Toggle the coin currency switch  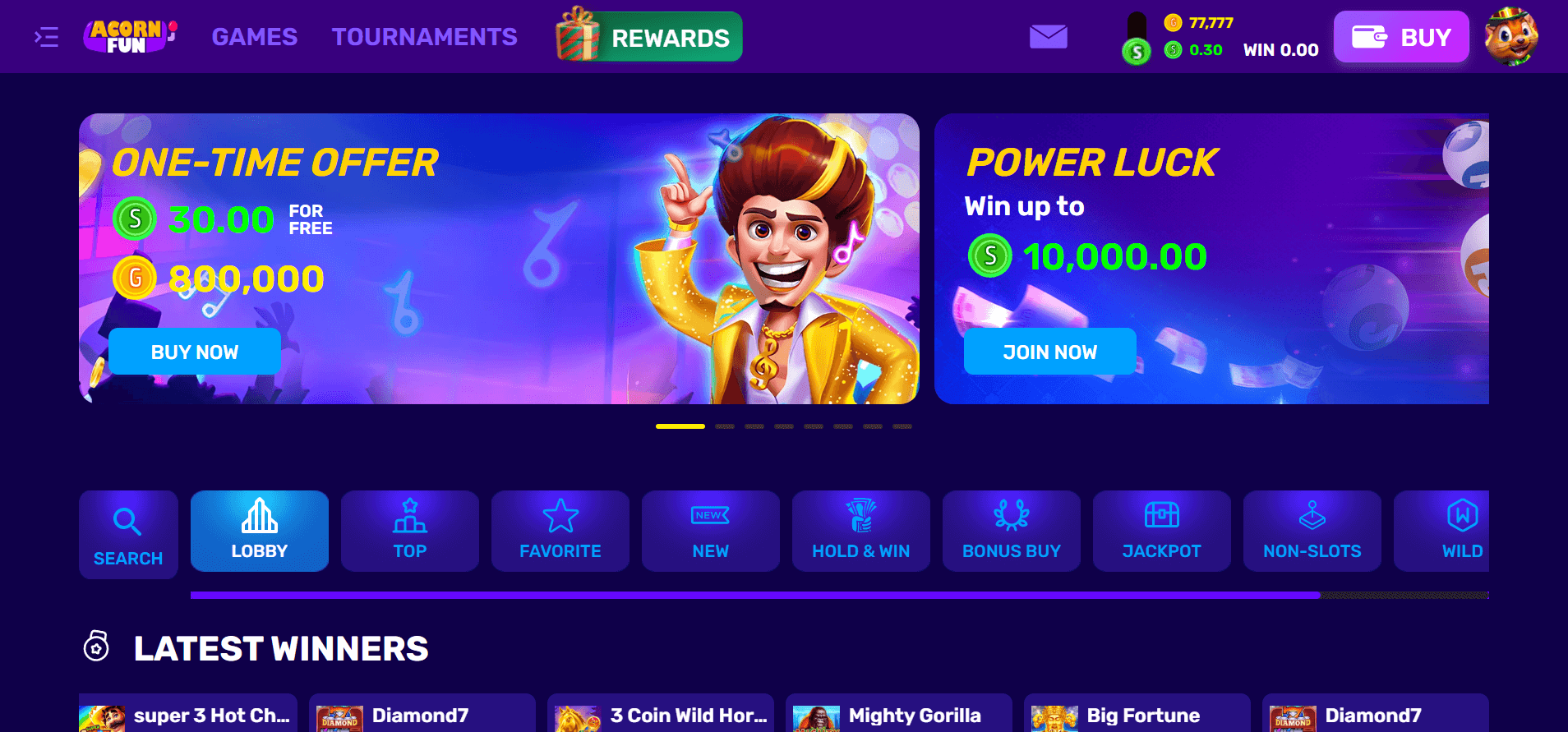[x=1137, y=39]
